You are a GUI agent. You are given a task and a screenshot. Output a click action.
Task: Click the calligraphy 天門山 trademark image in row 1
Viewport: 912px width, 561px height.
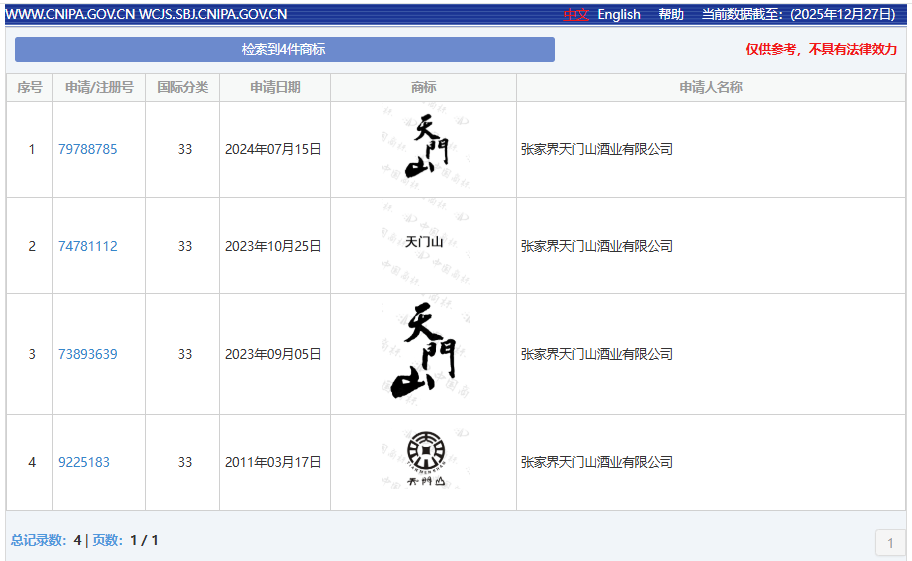[x=424, y=148]
